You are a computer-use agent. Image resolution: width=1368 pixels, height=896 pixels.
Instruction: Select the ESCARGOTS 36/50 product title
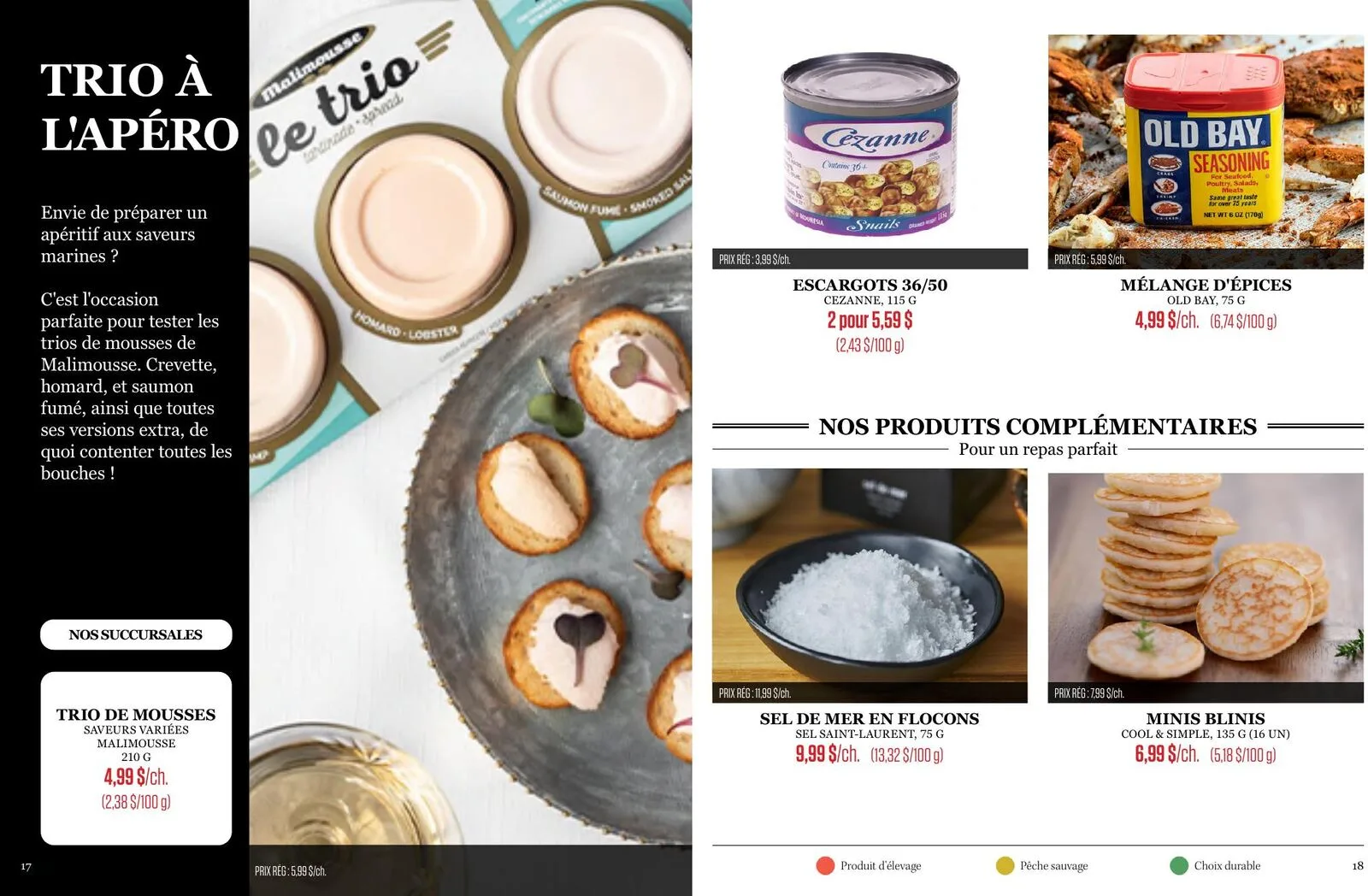coord(870,285)
